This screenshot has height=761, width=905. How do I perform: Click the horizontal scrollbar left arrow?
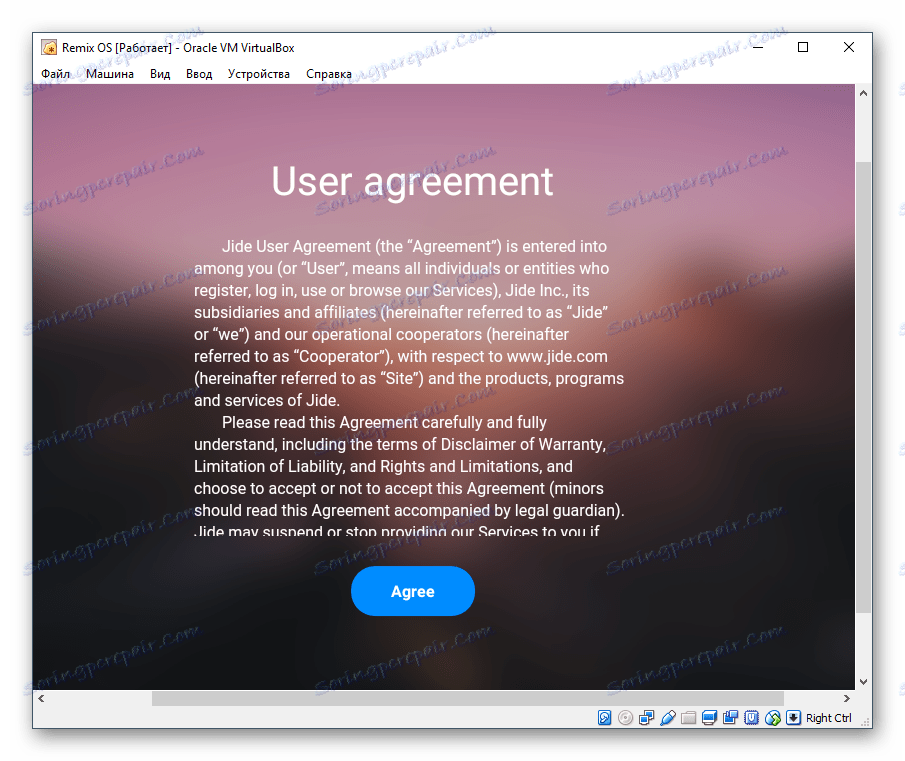tap(41, 699)
